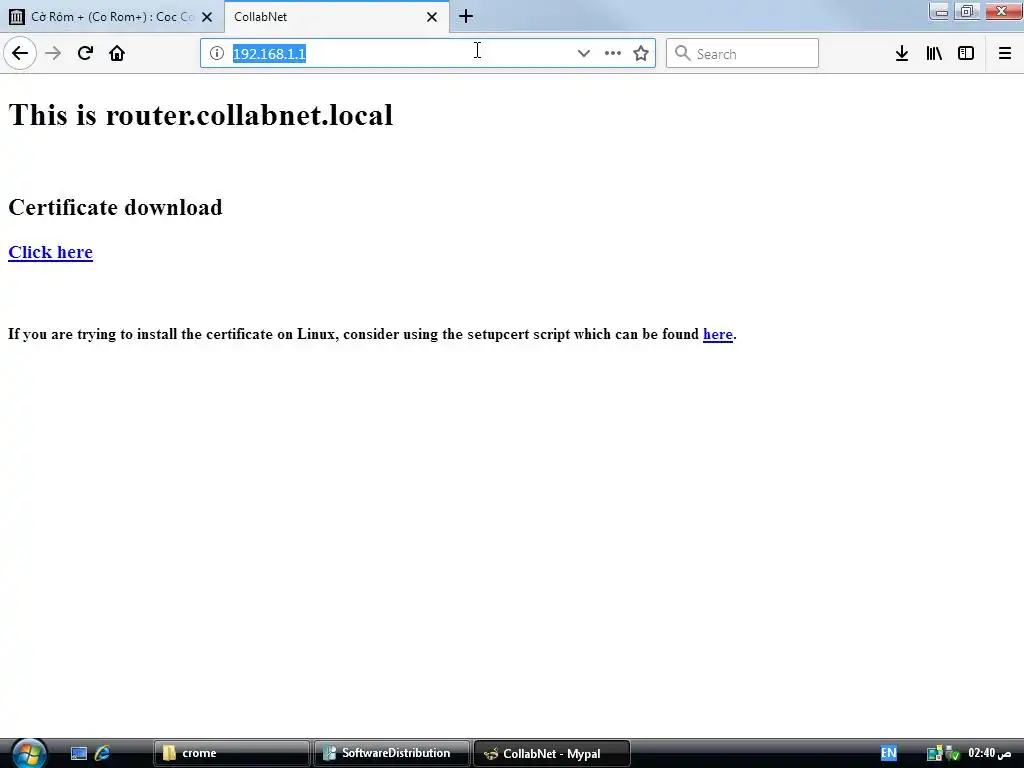
Task: Restore down the browser window
Action: [967, 12]
